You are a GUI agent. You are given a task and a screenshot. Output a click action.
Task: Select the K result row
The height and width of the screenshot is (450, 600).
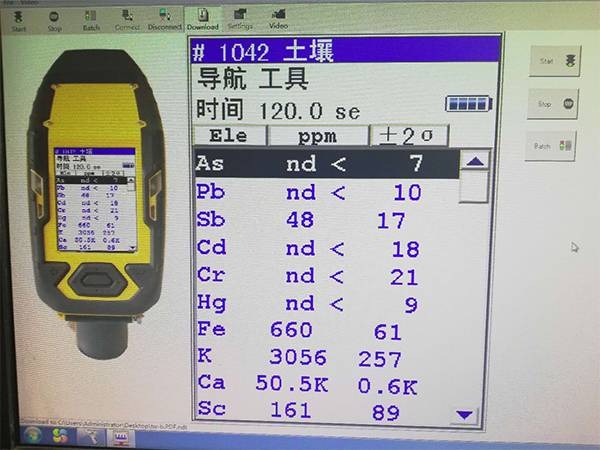[327, 357]
